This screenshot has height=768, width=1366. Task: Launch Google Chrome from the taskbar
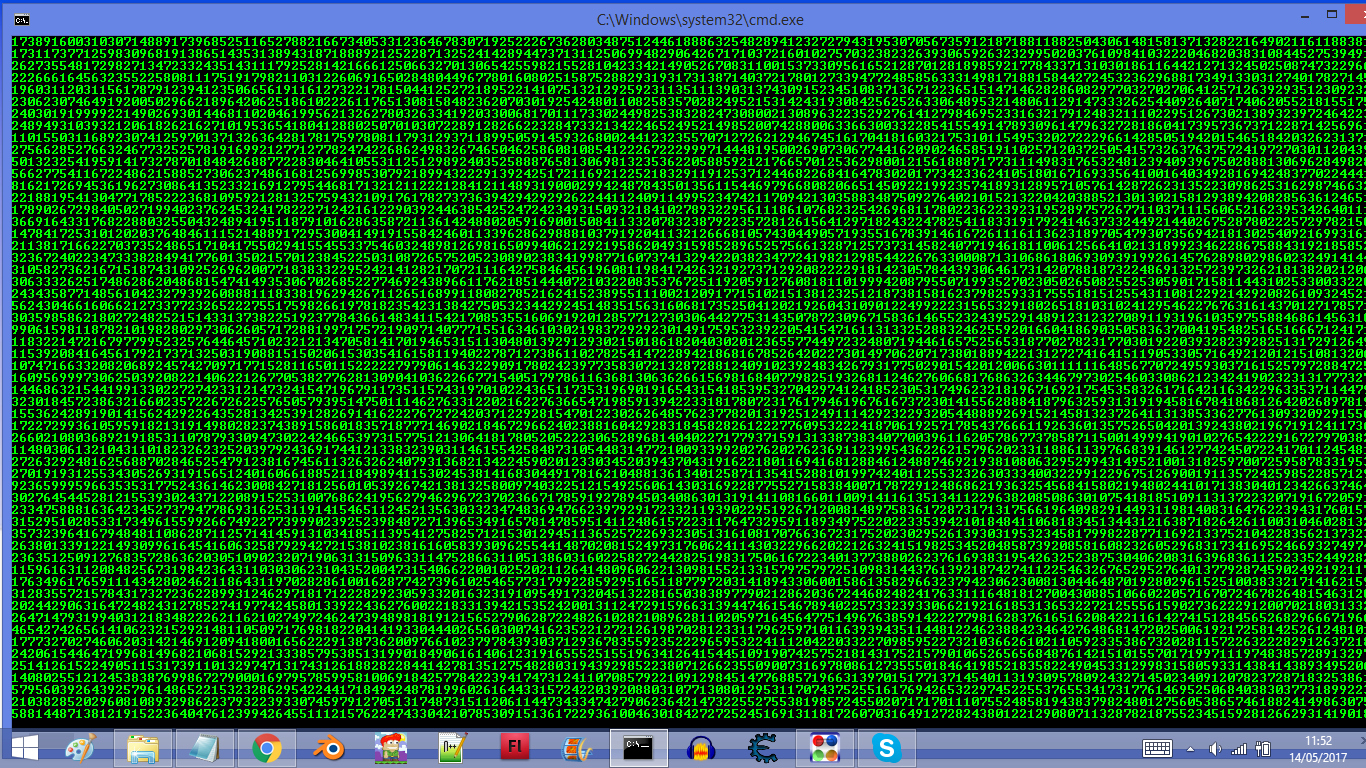point(264,748)
